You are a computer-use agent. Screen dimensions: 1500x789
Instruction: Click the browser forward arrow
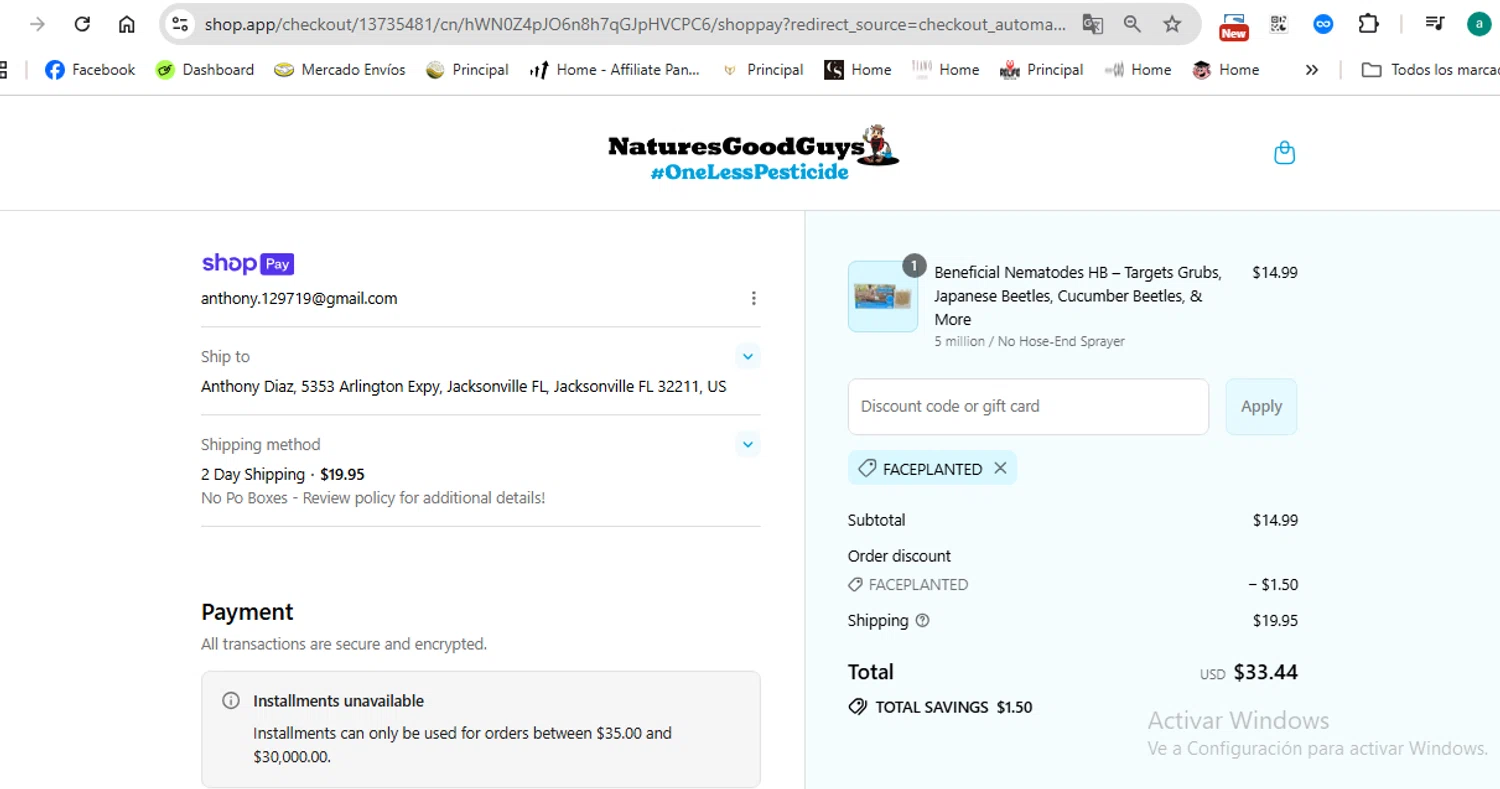38,24
